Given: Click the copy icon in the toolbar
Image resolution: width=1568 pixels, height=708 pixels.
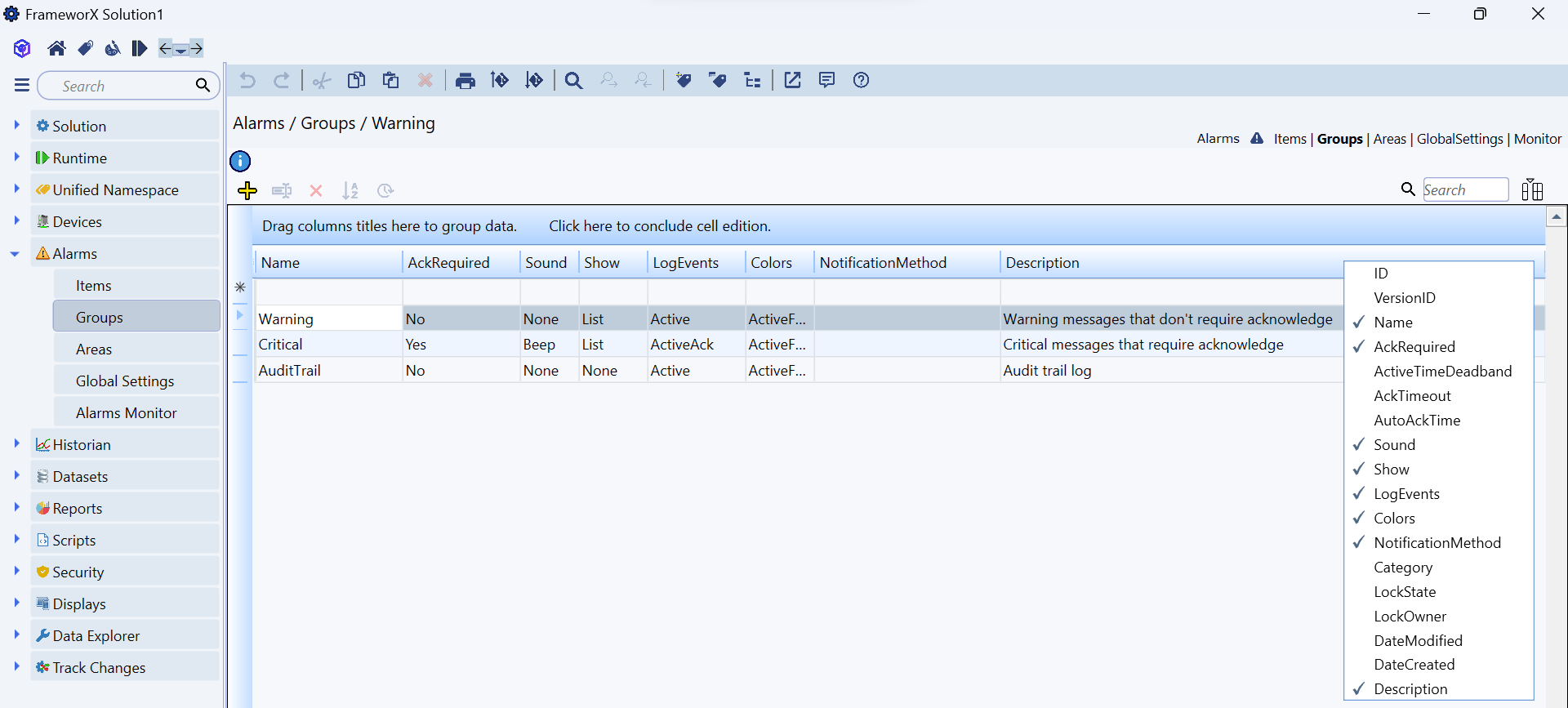Looking at the screenshot, I should [356, 81].
